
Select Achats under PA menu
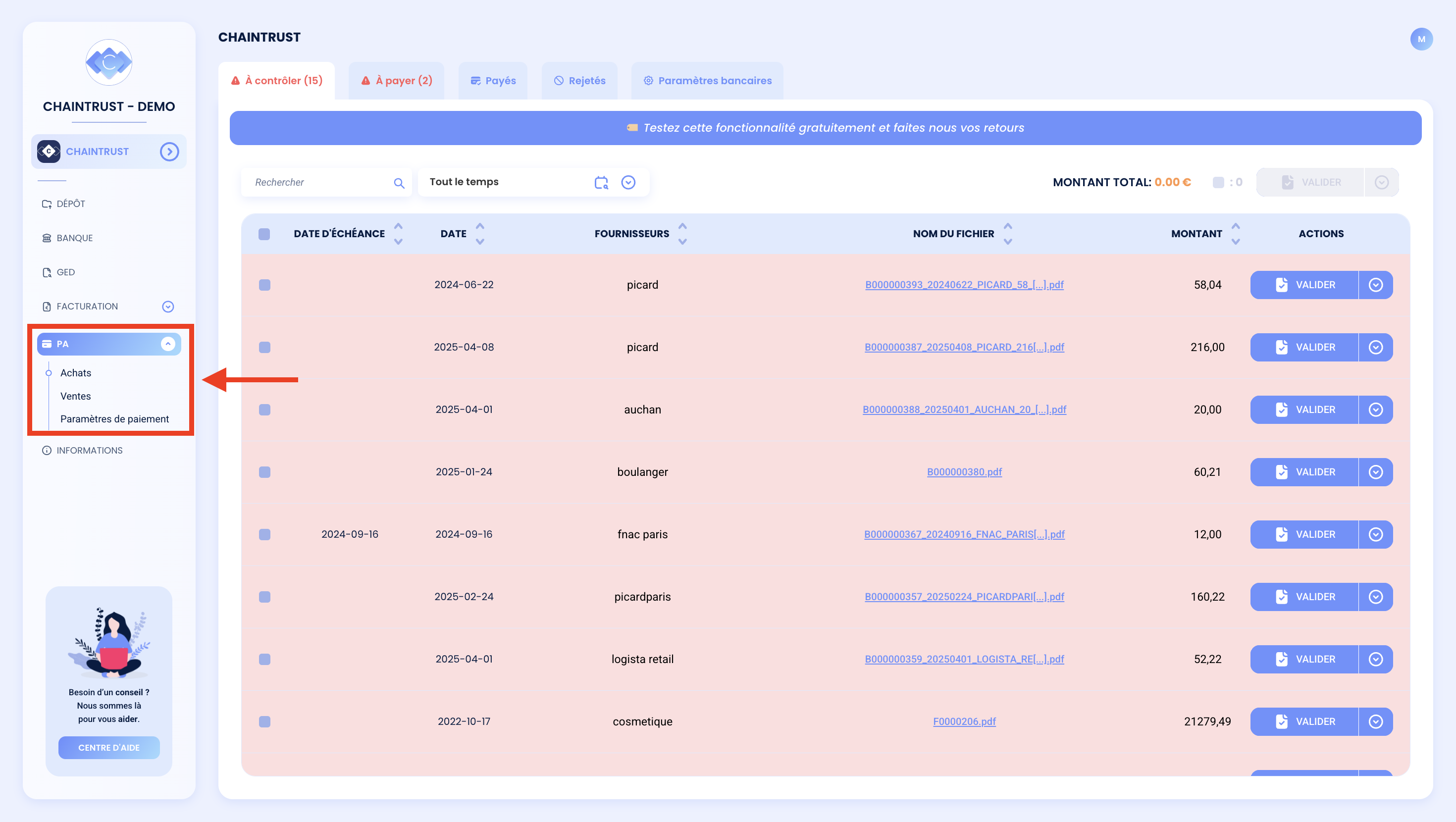coord(76,372)
